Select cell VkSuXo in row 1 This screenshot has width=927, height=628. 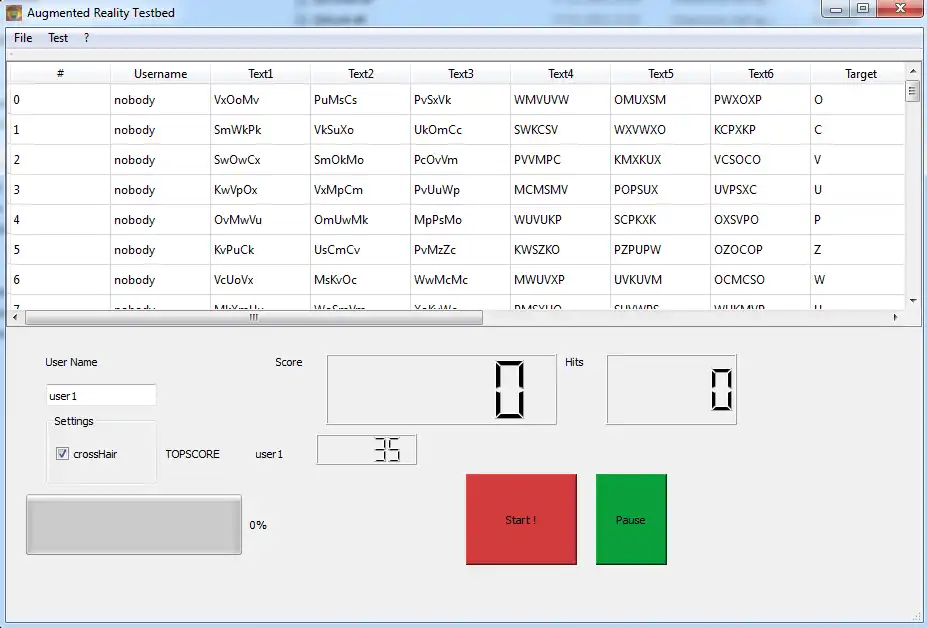[360, 130]
